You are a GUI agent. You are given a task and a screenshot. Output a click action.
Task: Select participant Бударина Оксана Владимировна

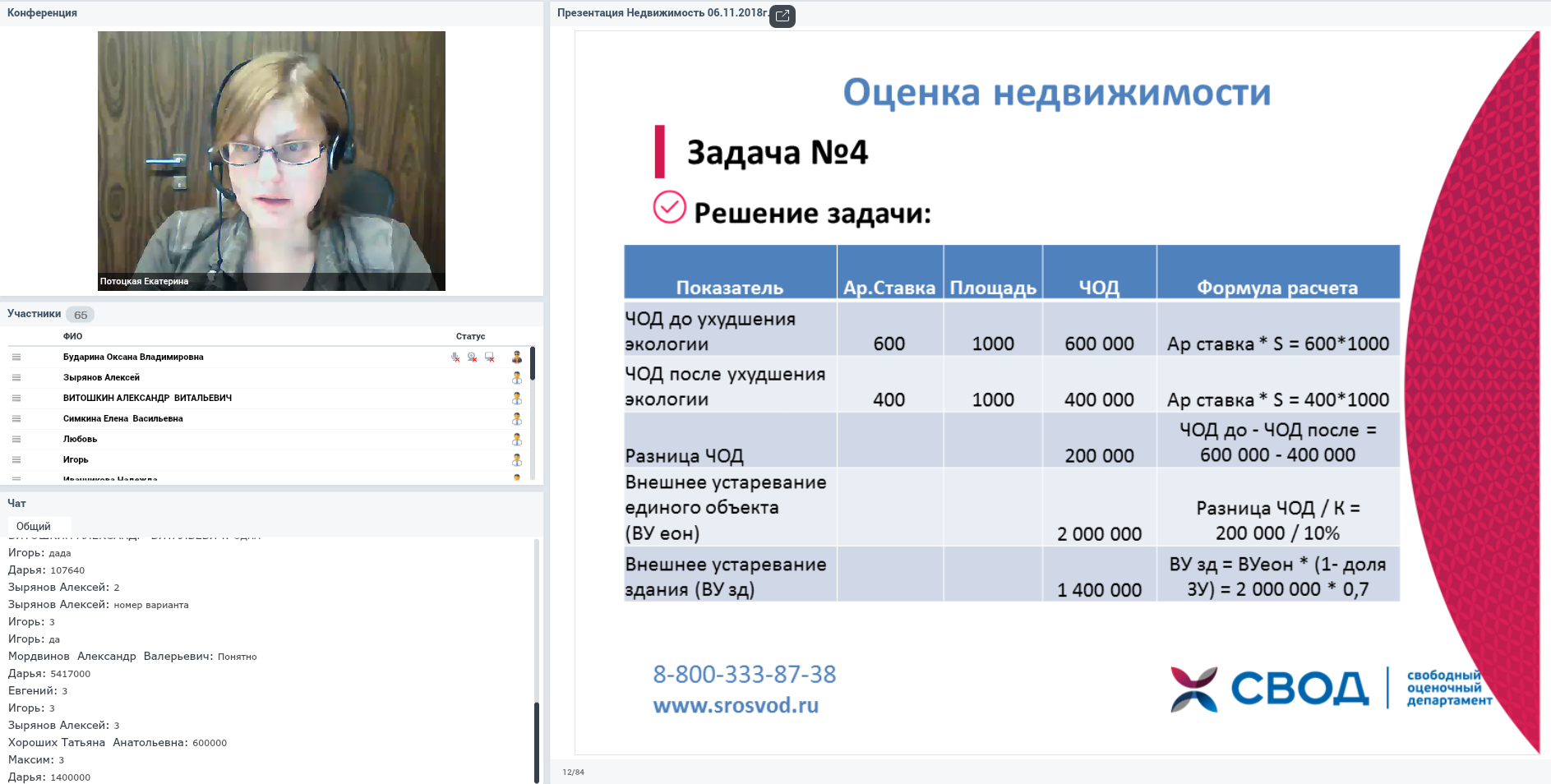pos(133,357)
